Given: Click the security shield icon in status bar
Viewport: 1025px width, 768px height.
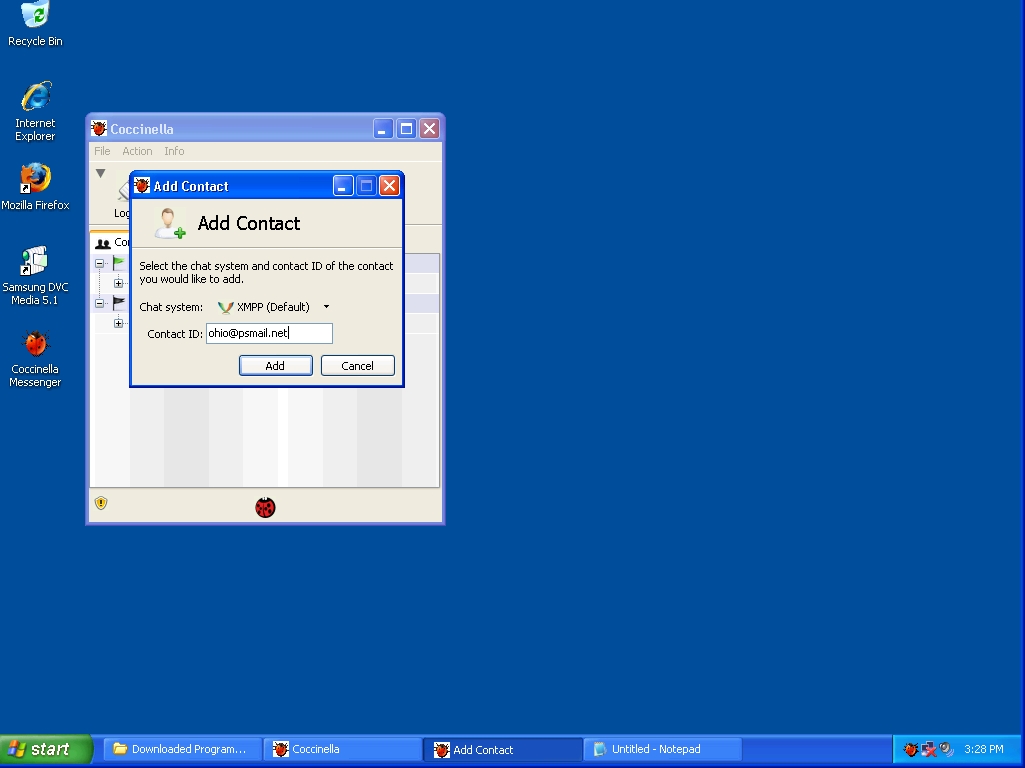Looking at the screenshot, I should click(101, 503).
